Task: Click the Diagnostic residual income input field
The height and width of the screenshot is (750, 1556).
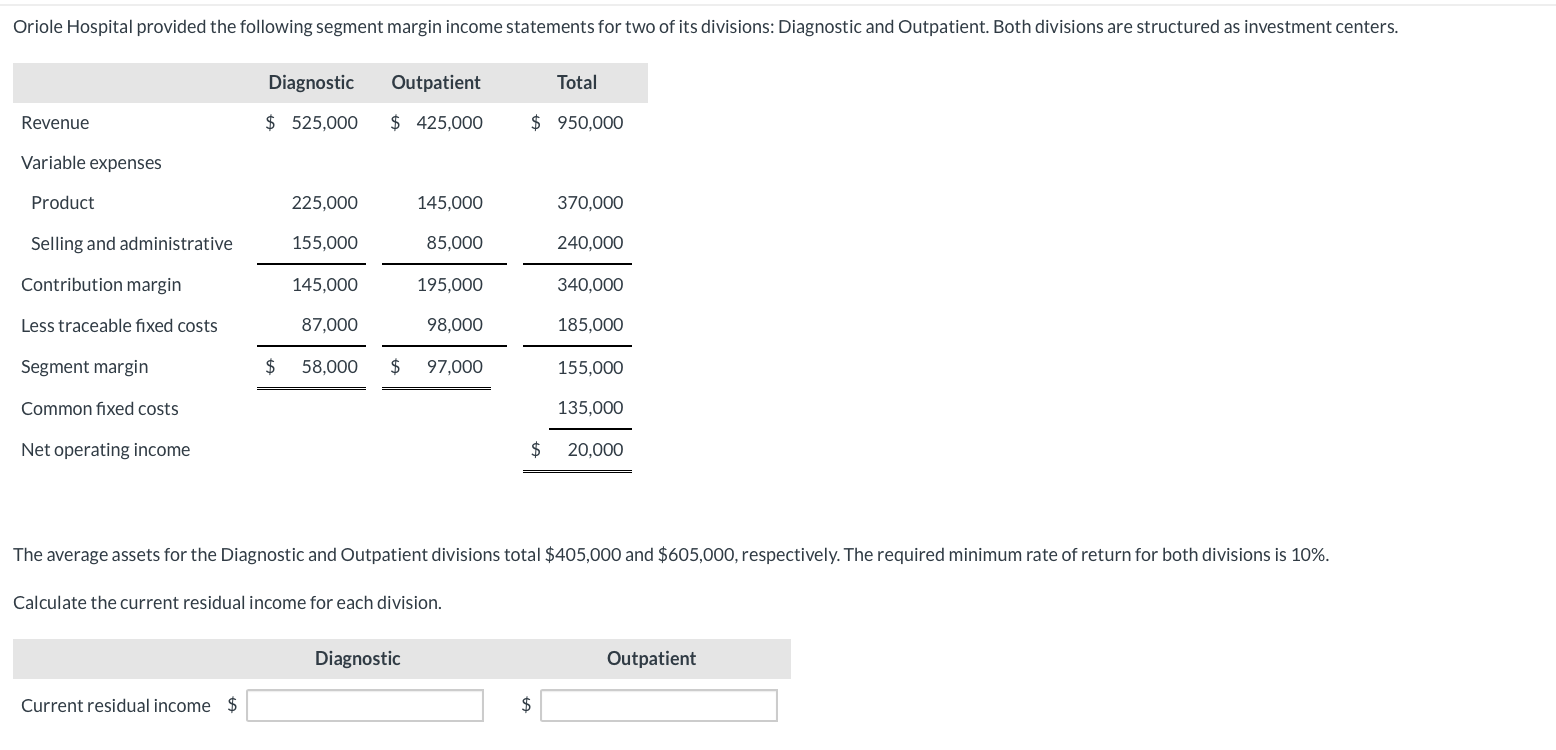Action: point(364,705)
